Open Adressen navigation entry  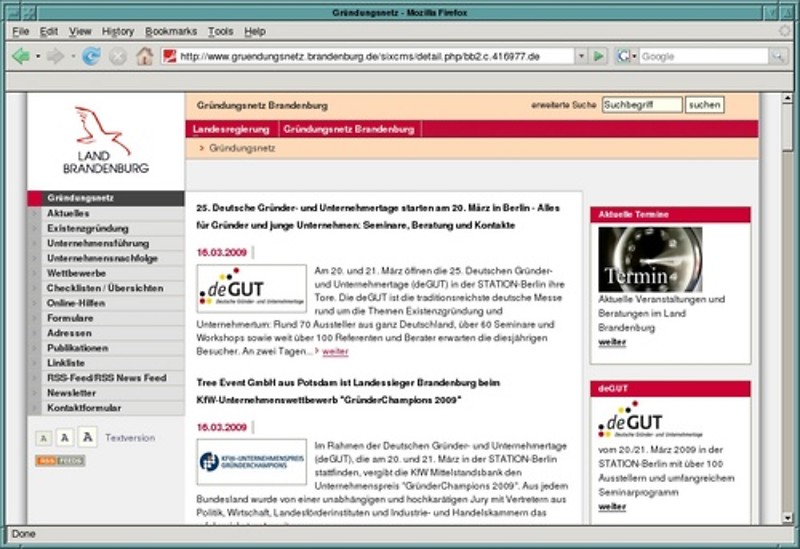tap(106, 333)
